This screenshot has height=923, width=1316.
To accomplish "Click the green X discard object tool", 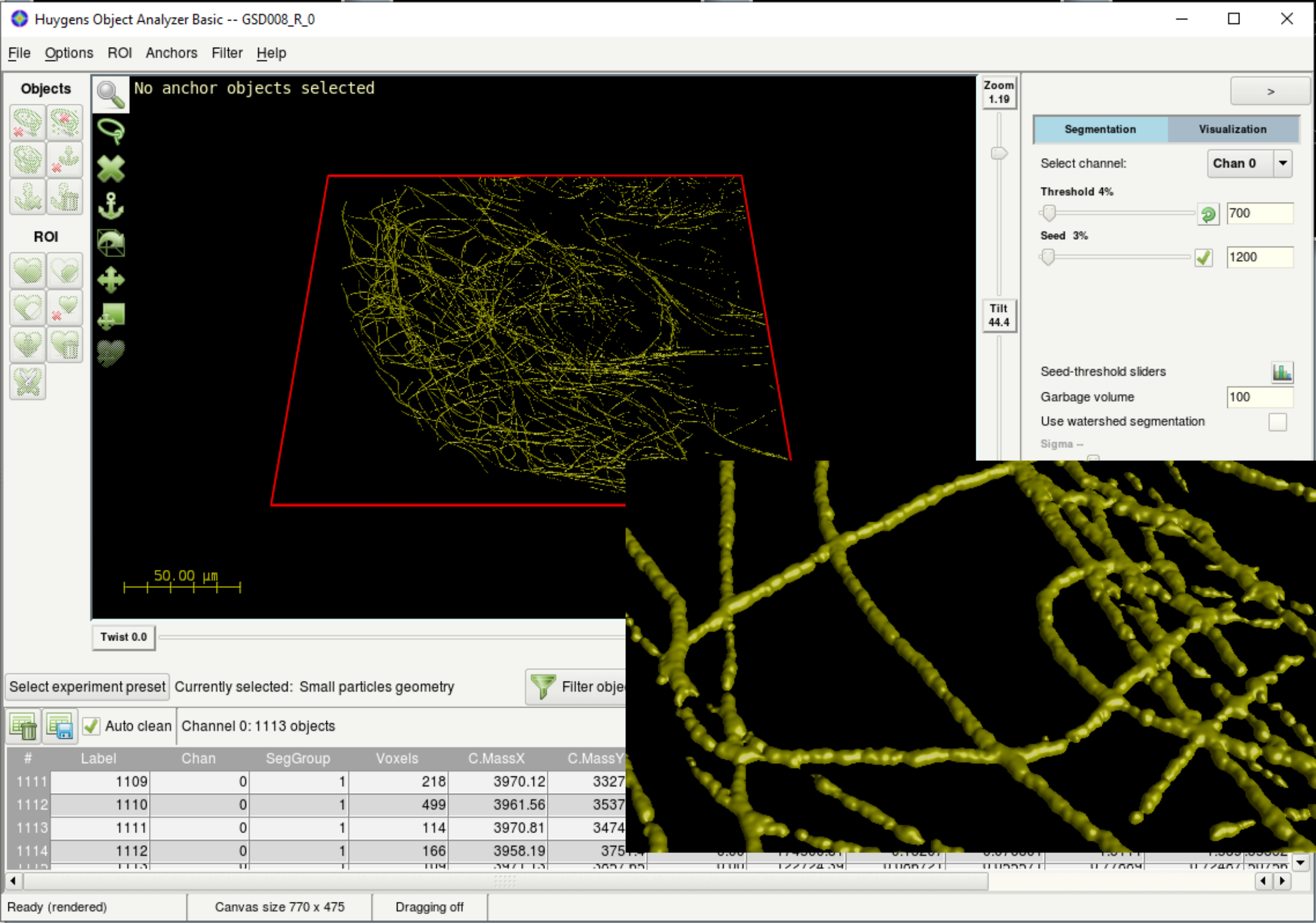I will click(x=110, y=169).
